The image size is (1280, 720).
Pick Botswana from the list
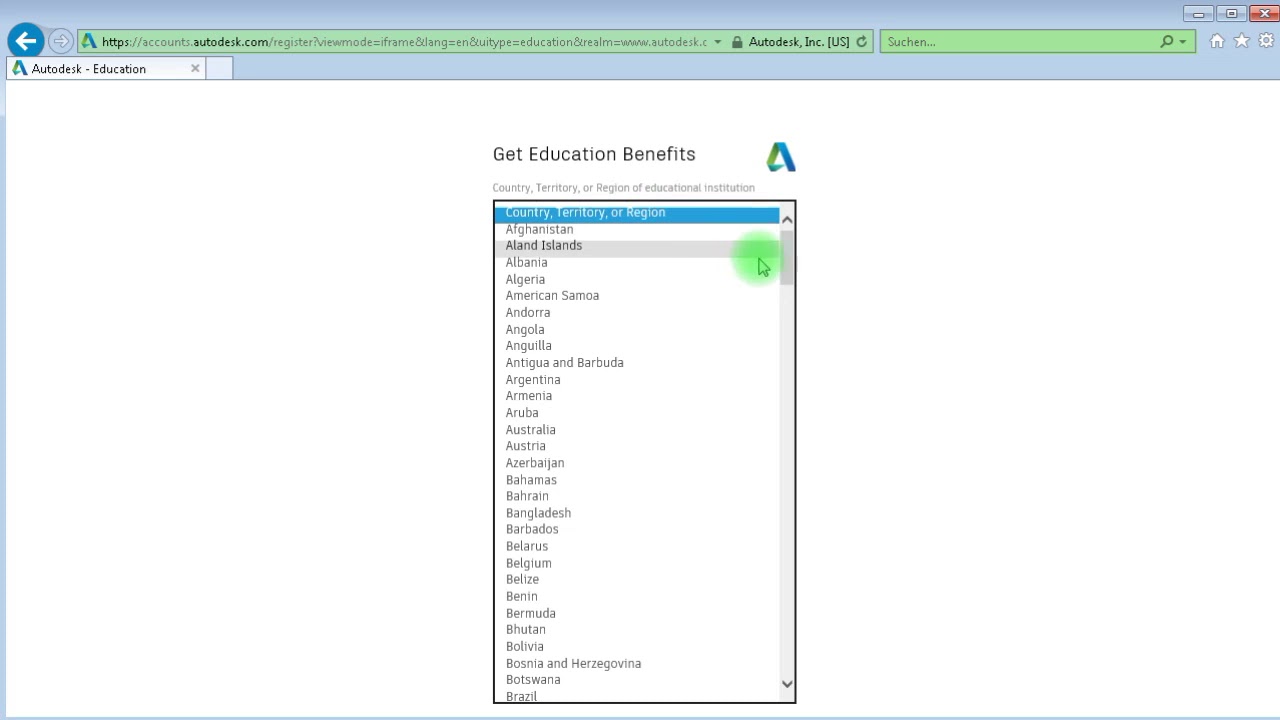pyautogui.click(x=636, y=680)
